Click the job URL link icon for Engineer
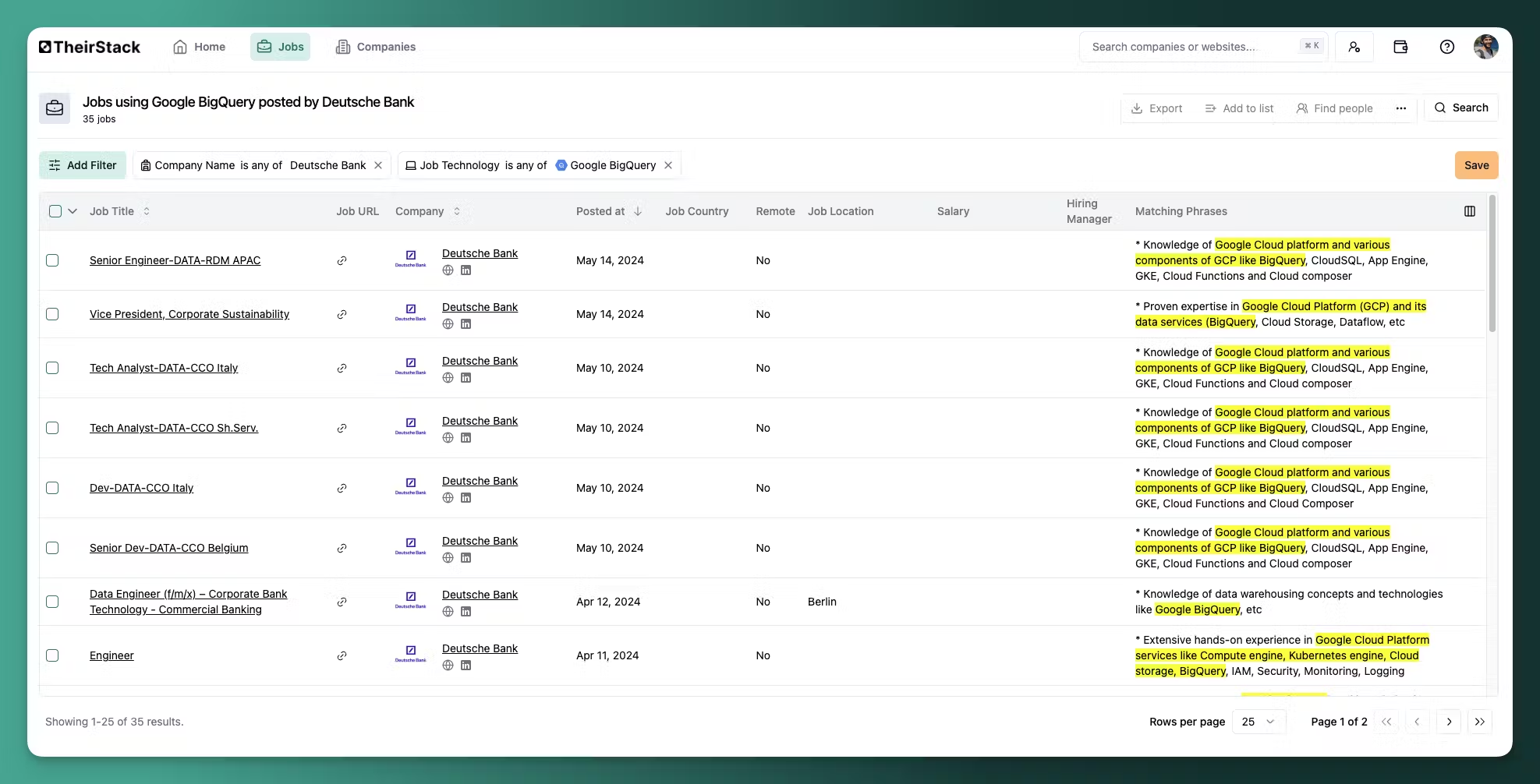Image resolution: width=1540 pixels, height=784 pixels. [342, 655]
